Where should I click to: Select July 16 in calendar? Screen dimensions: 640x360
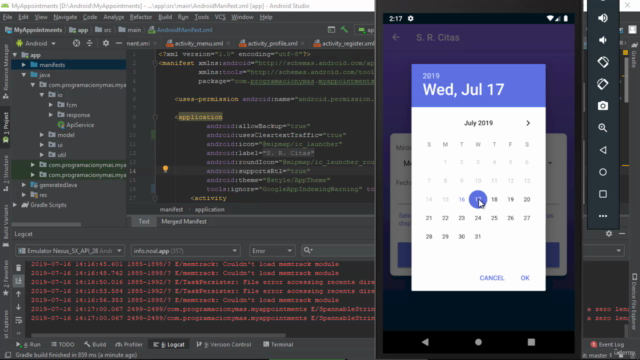[x=462, y=200]
